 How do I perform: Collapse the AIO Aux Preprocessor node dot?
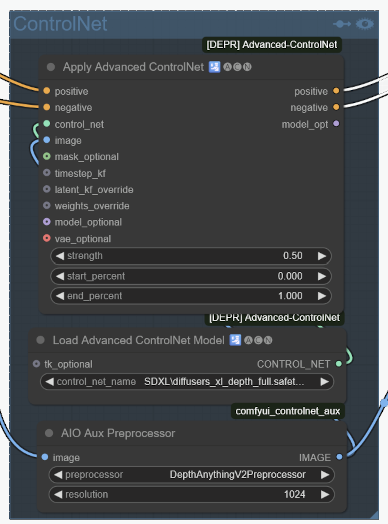pyautogui.click(x=49, y=433)
